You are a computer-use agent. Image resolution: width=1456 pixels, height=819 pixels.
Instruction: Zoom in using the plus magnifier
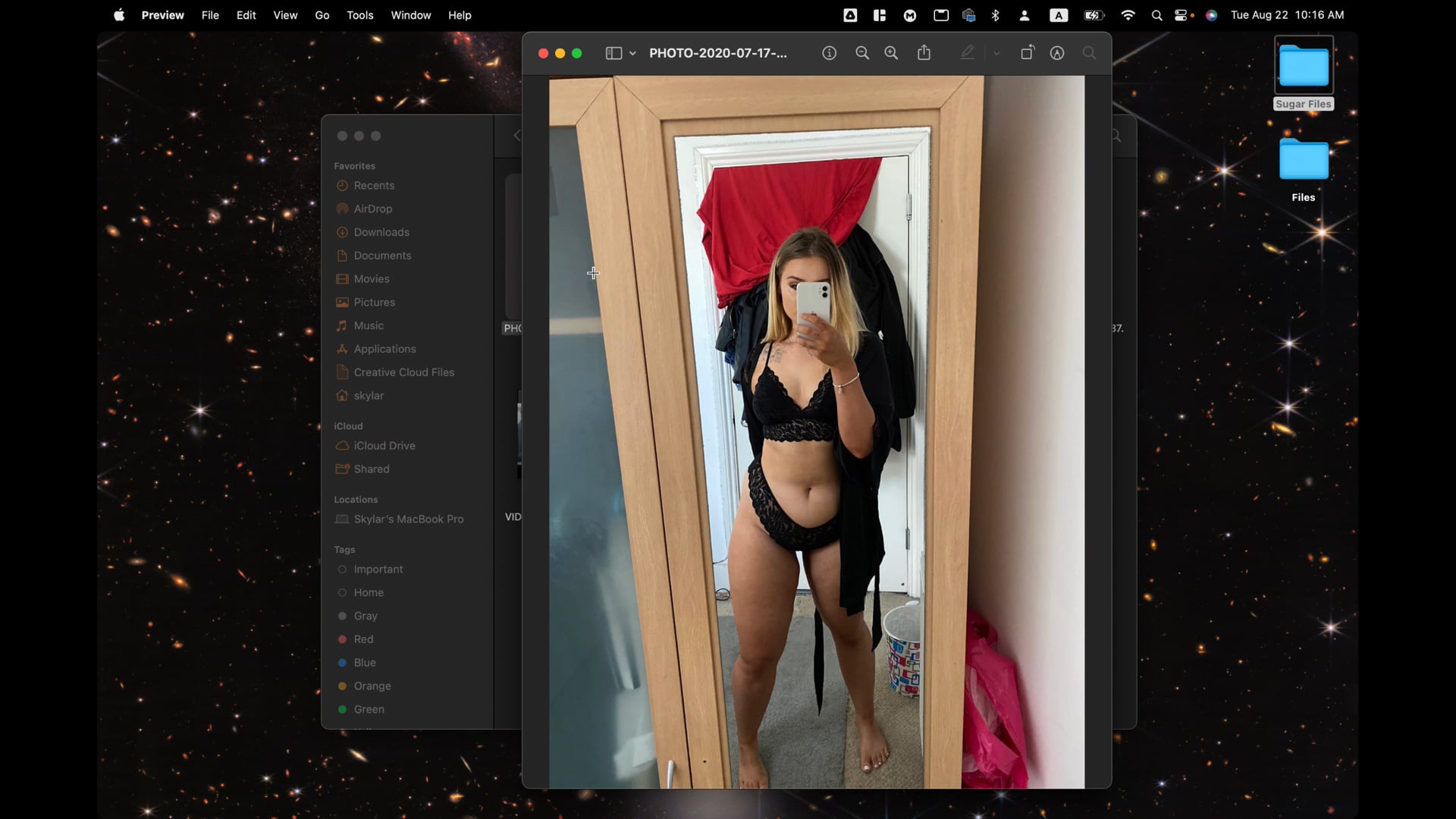point(891,53)
